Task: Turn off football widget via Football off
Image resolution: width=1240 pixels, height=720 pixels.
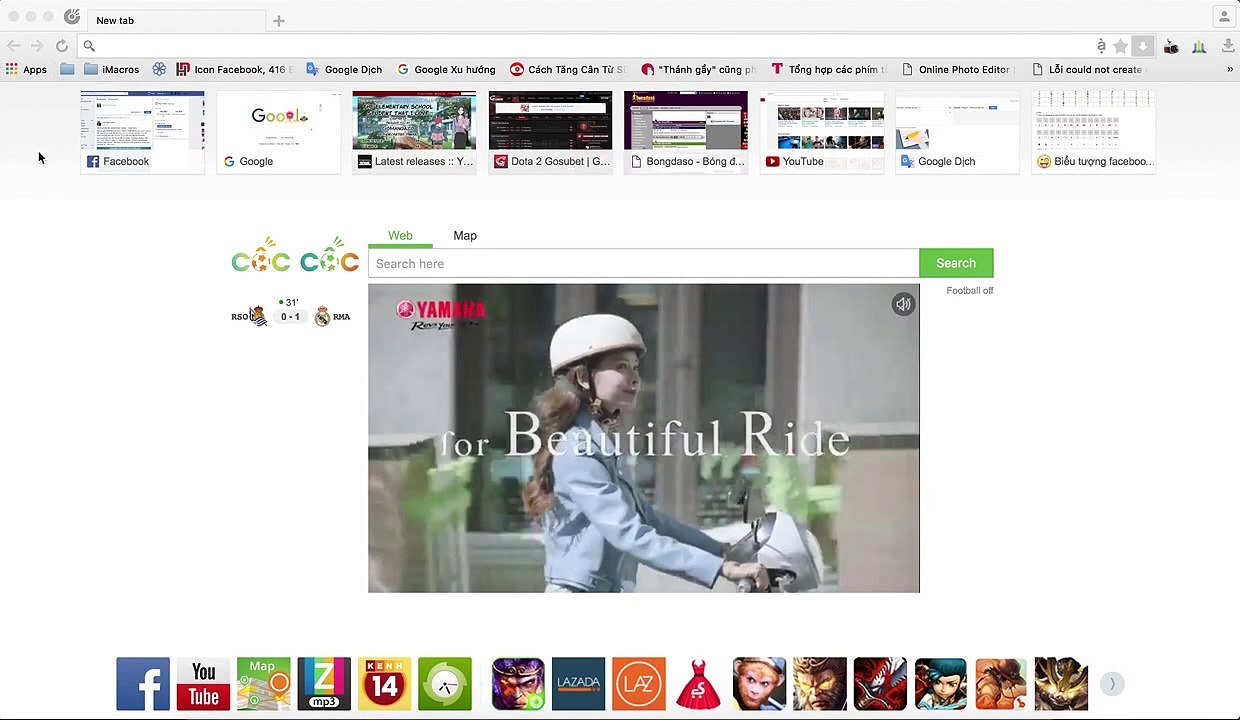Action: (x=969, y=291)
